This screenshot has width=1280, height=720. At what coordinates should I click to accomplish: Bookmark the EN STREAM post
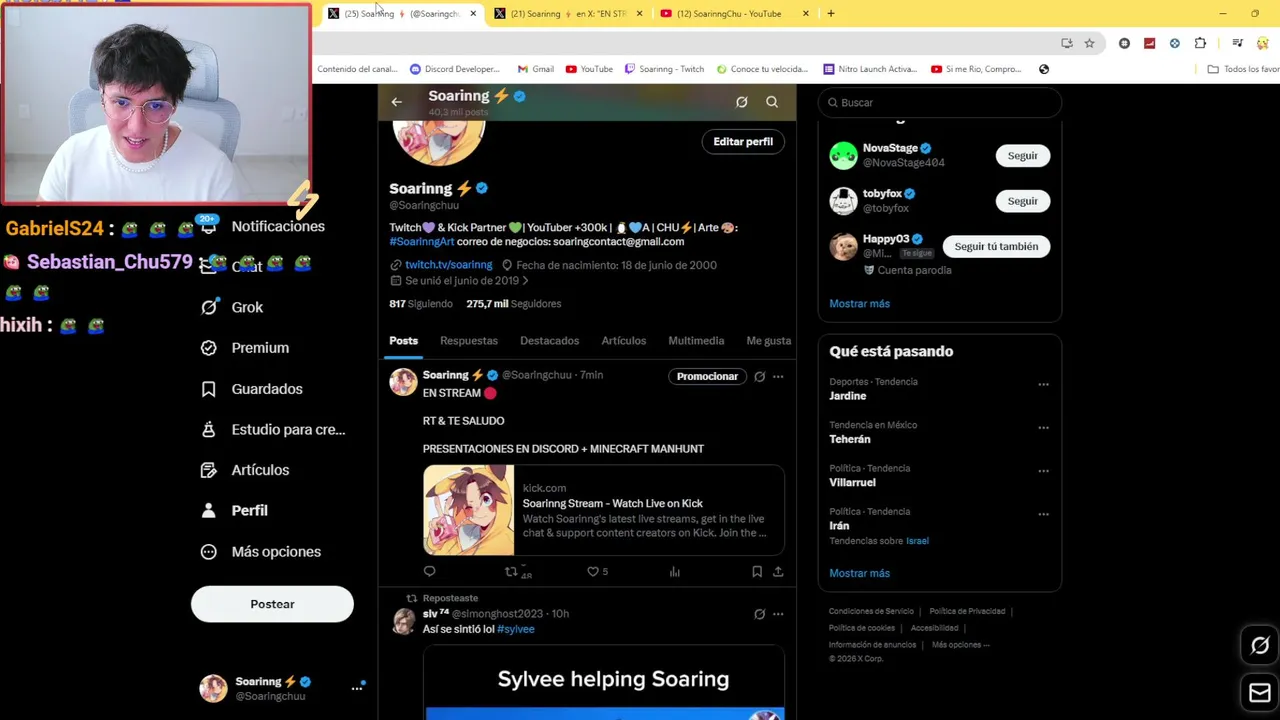pos(757,572)
